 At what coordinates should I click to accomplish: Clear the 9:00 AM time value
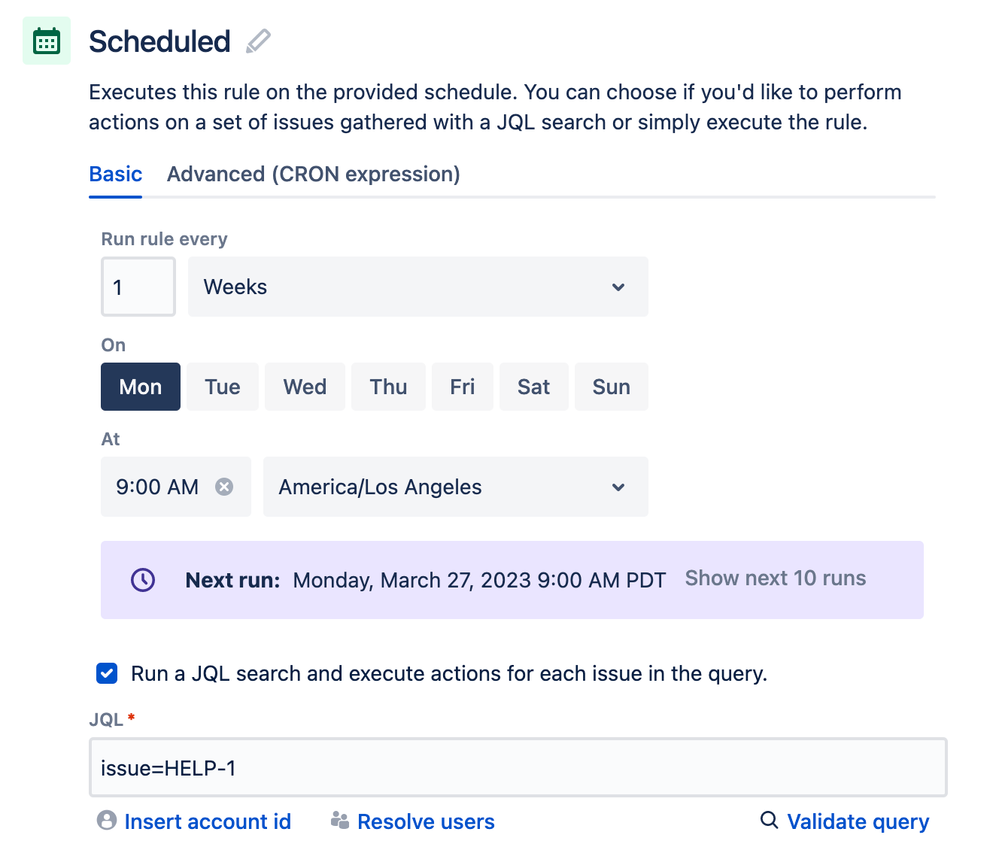tap(224, 487)
